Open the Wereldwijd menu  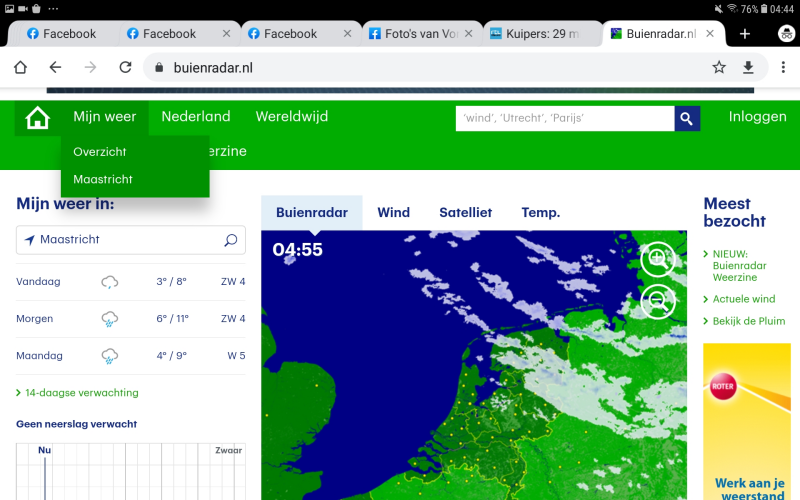[x=292, y=117]
